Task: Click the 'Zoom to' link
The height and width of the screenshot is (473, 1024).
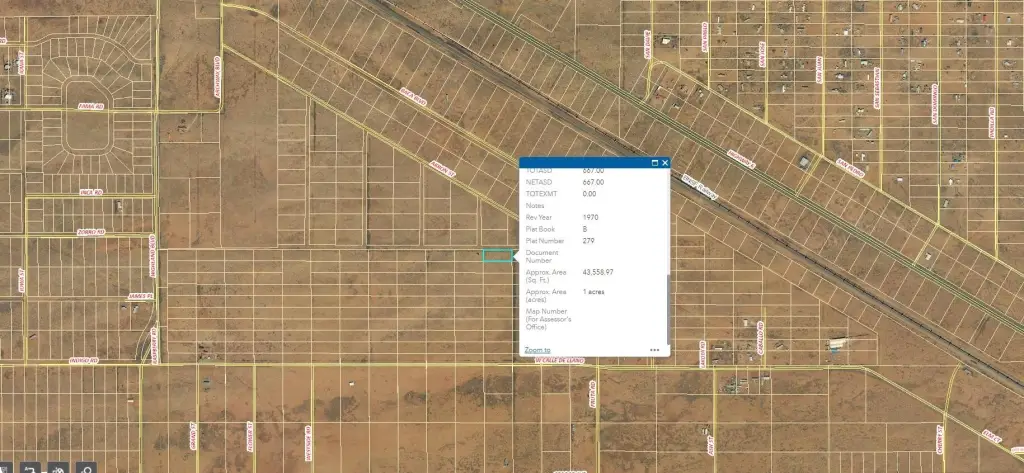Action: pyautogui.click(x=537, y=350)
